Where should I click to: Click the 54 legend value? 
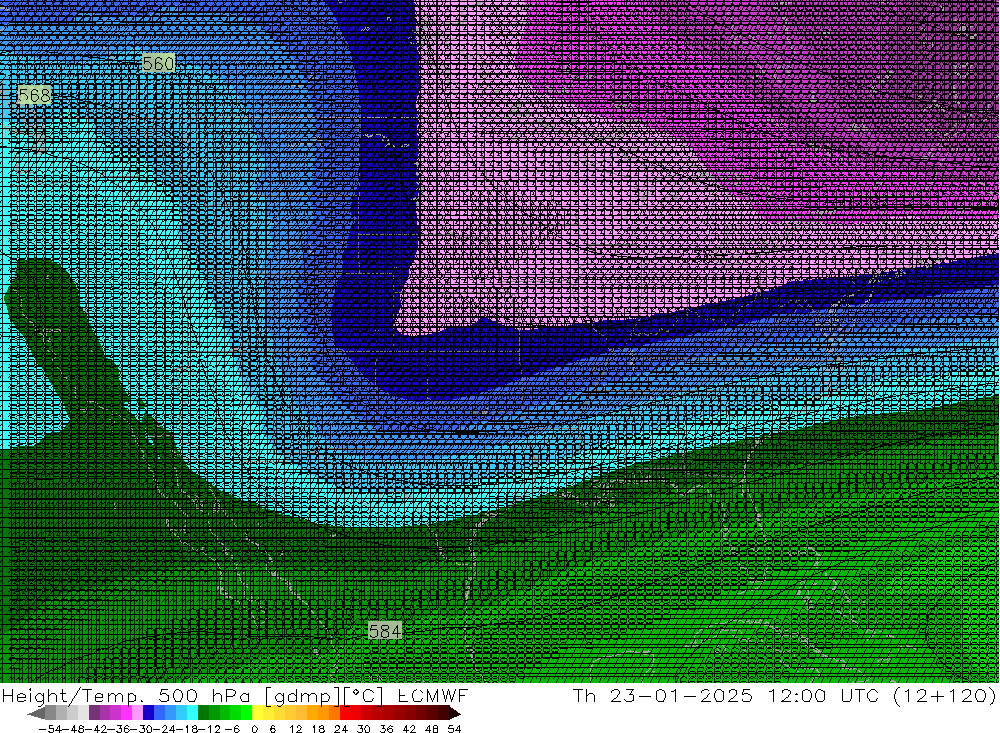tap(454, 729)
